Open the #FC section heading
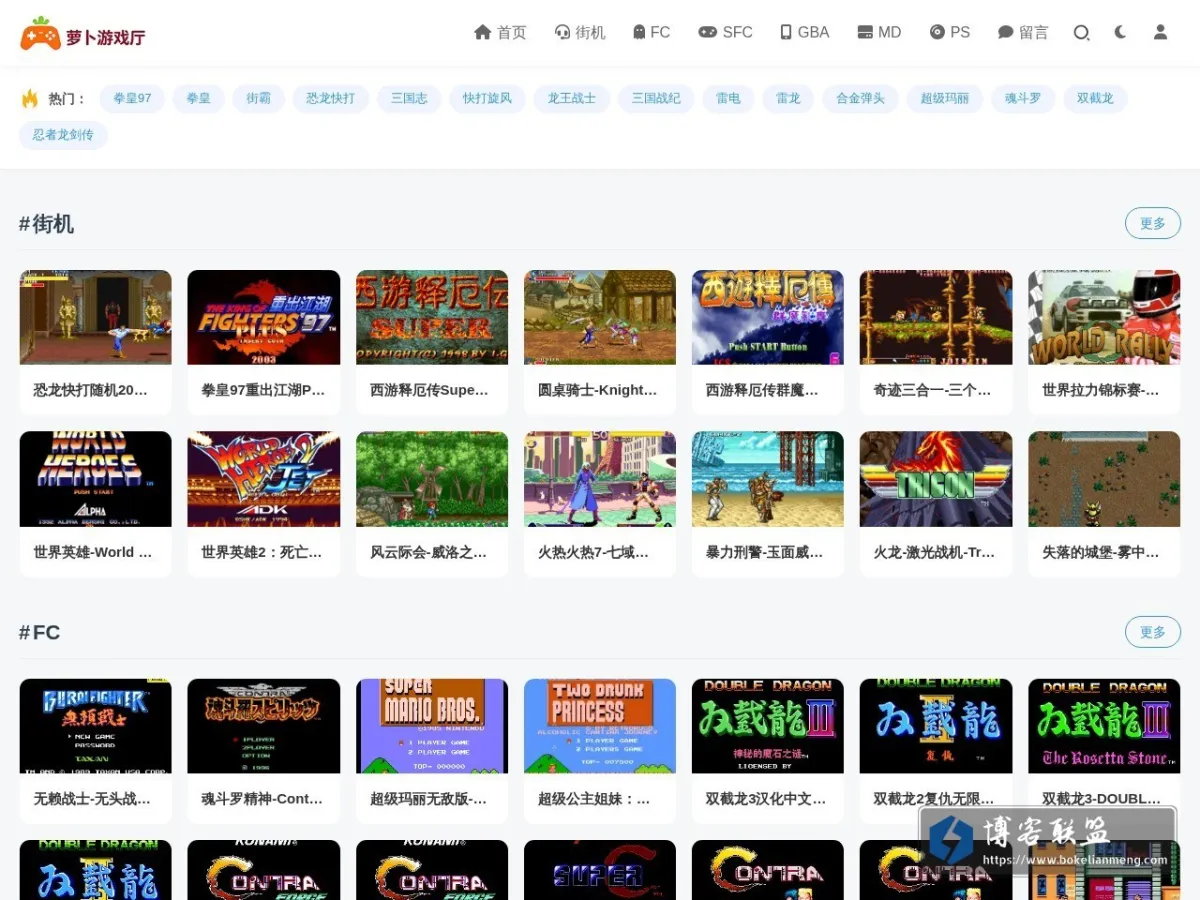This screenshot has height=900, width=1200. (x=40, y=632)
